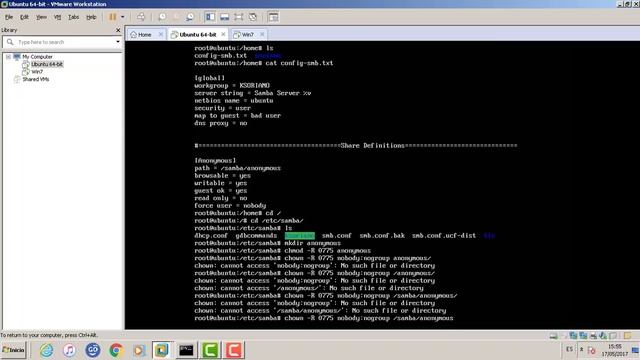This screenshot has height=360, width=640.
Task: Show hidden tray icons arrow
Action: coord(582,350)
